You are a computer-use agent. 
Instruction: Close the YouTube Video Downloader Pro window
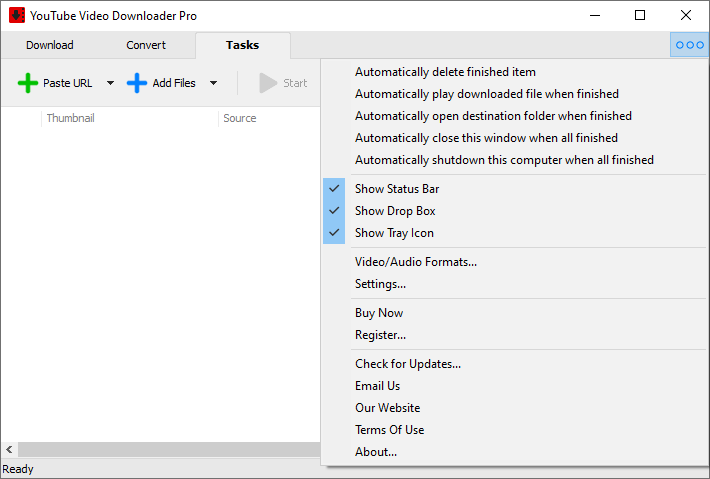tap(686, 15)
